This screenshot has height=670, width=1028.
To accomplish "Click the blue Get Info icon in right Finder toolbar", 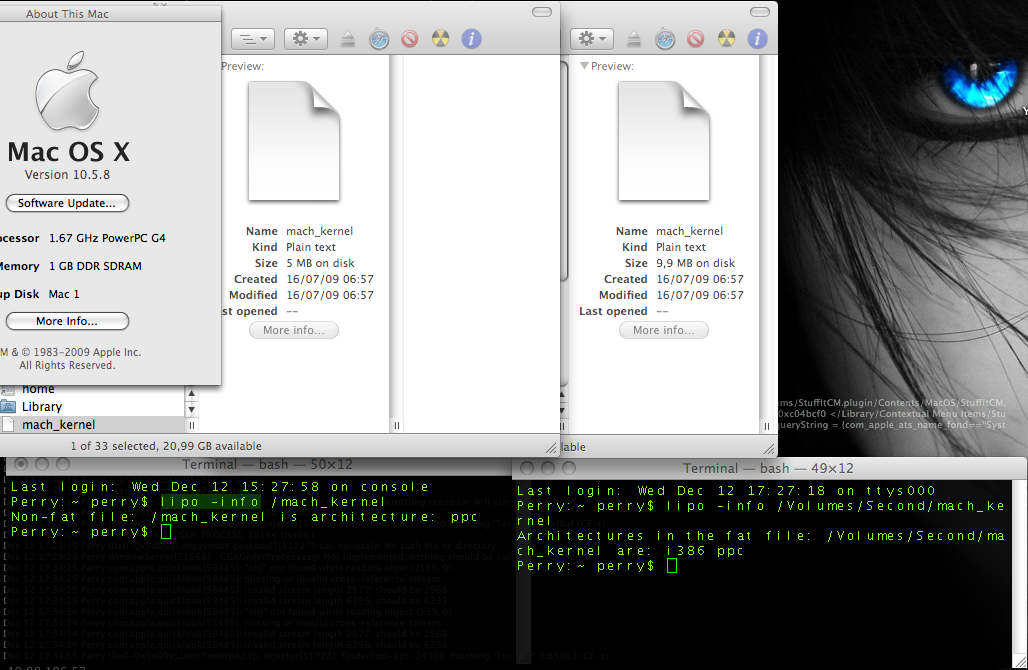I will (757, 39).
